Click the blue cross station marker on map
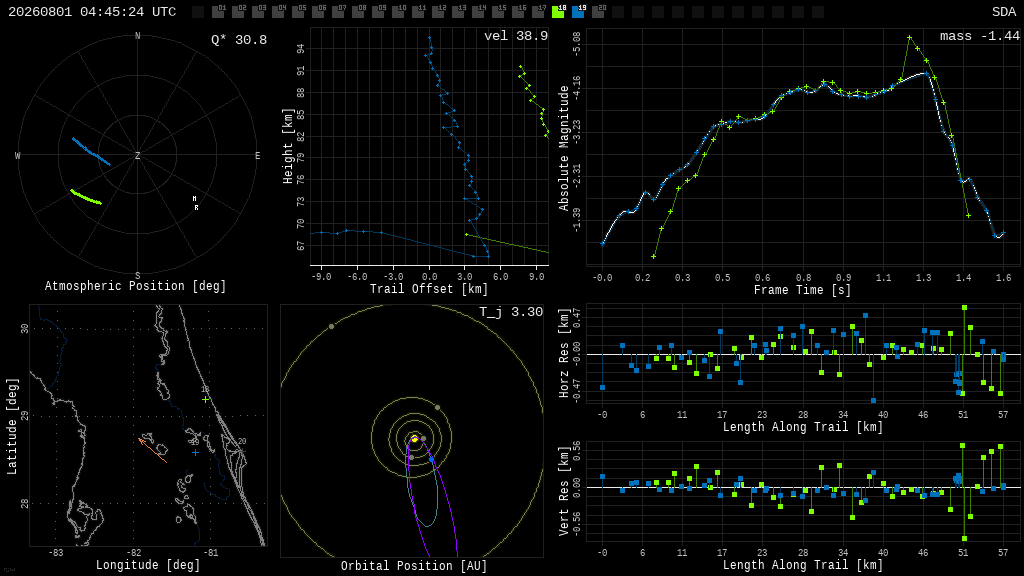The height and width of the screenshot is (576, 1024). [195, 452]
